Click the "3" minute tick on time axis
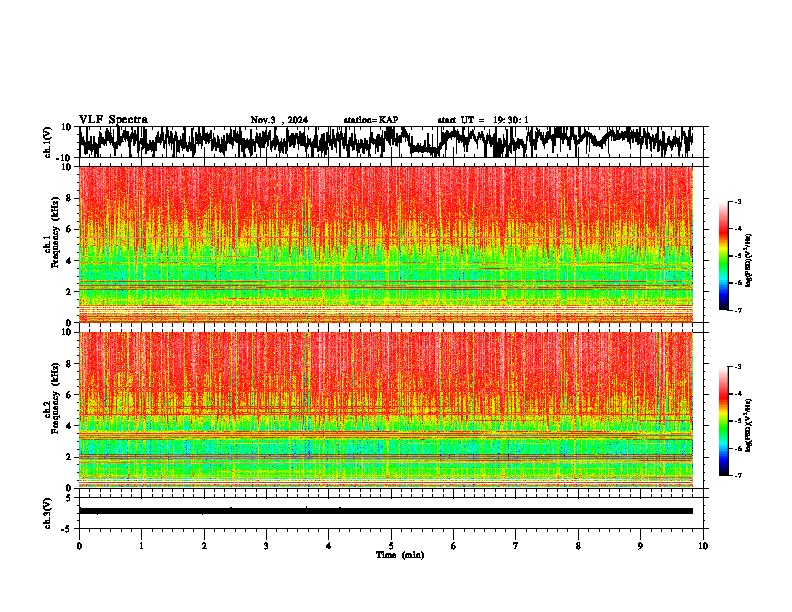792x612 pixels. click(266, 545)
